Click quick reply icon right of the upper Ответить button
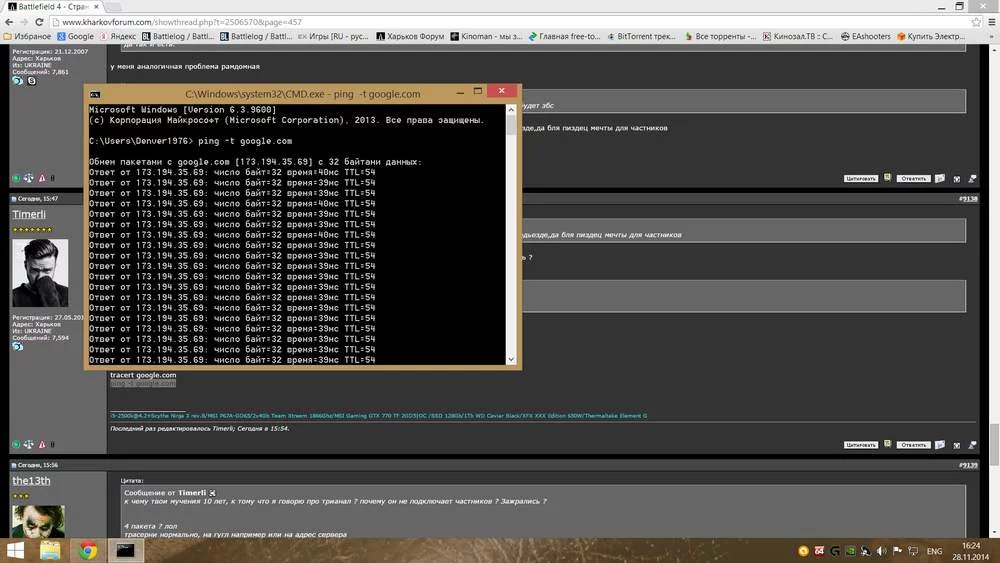The width and height of the screenshot is (1000, 563). click(x=940, y=179)
